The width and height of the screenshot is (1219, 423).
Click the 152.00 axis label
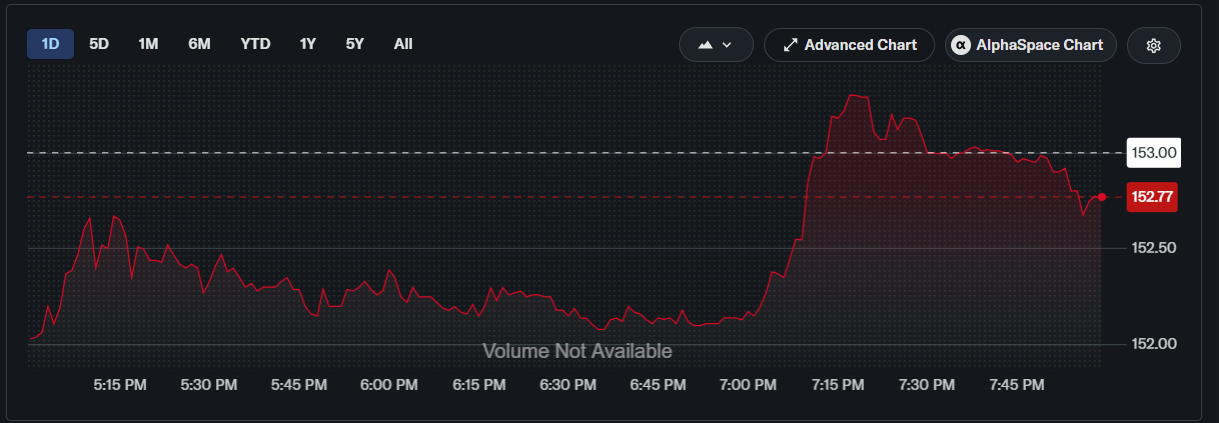[x=1155, y=344]
